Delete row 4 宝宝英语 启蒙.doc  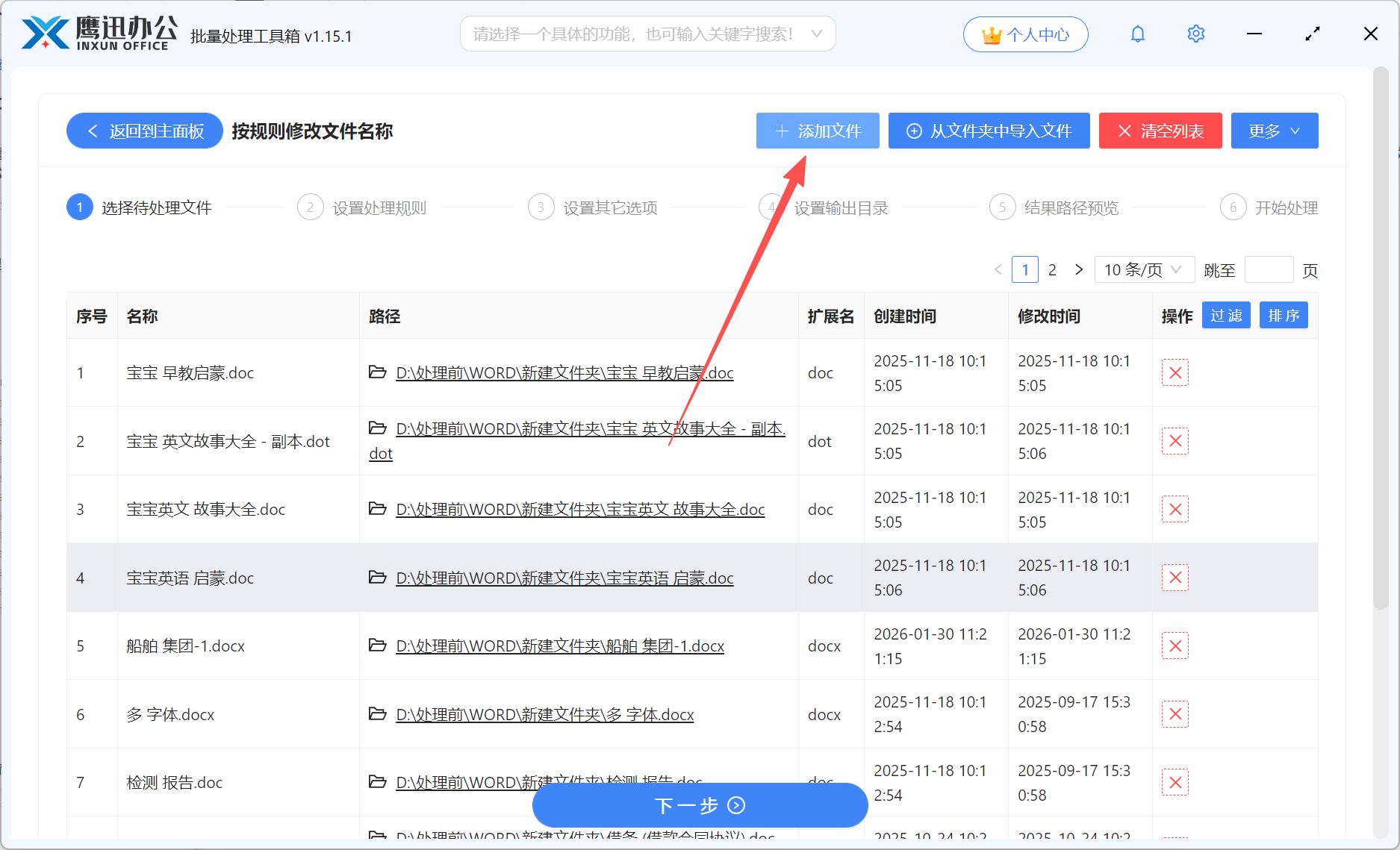(x=1175, y=578)
